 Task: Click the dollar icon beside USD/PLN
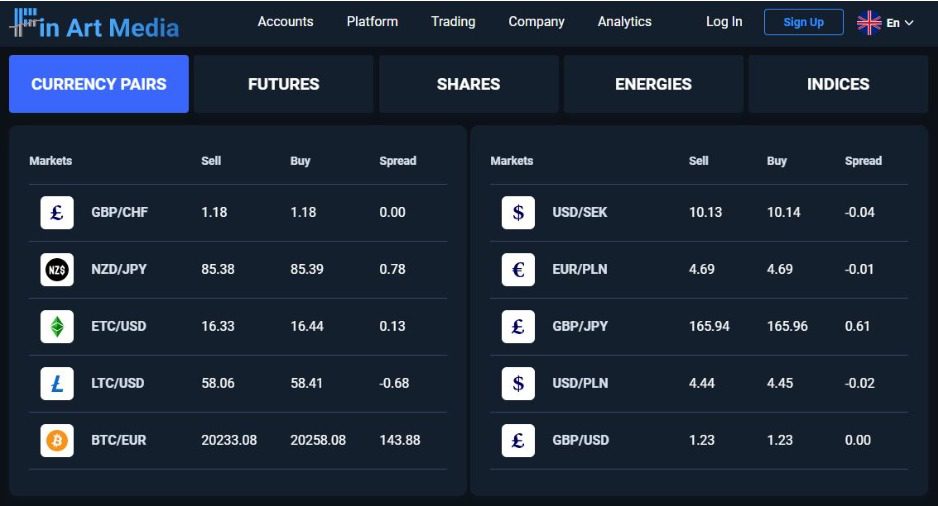click(x=518, y=383)
